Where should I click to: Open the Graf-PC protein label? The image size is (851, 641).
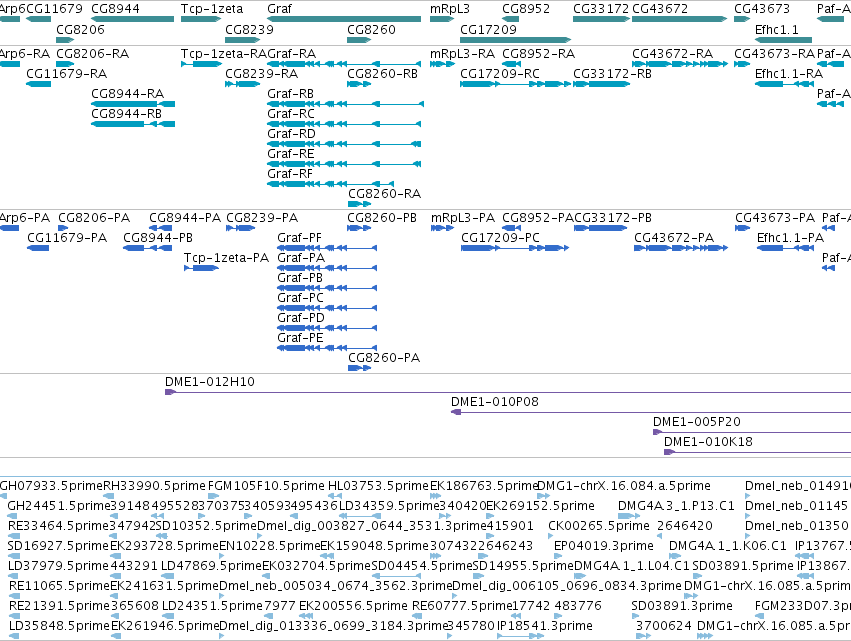(x=300, y=298)
